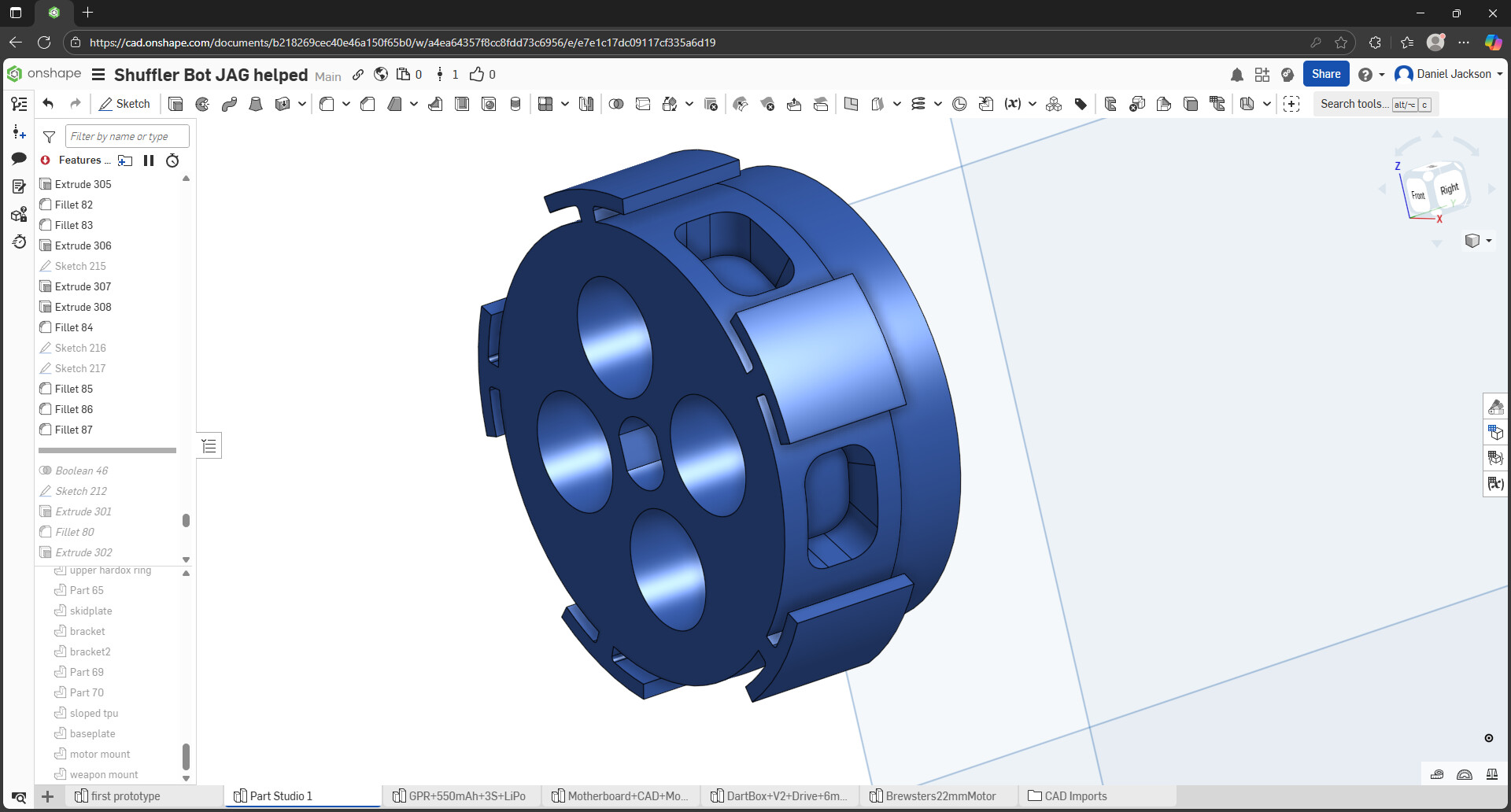Toggle the like thumbs-up for document
Image resolution: width=1511 pixels, height=812 pixels.
(477, 75)
